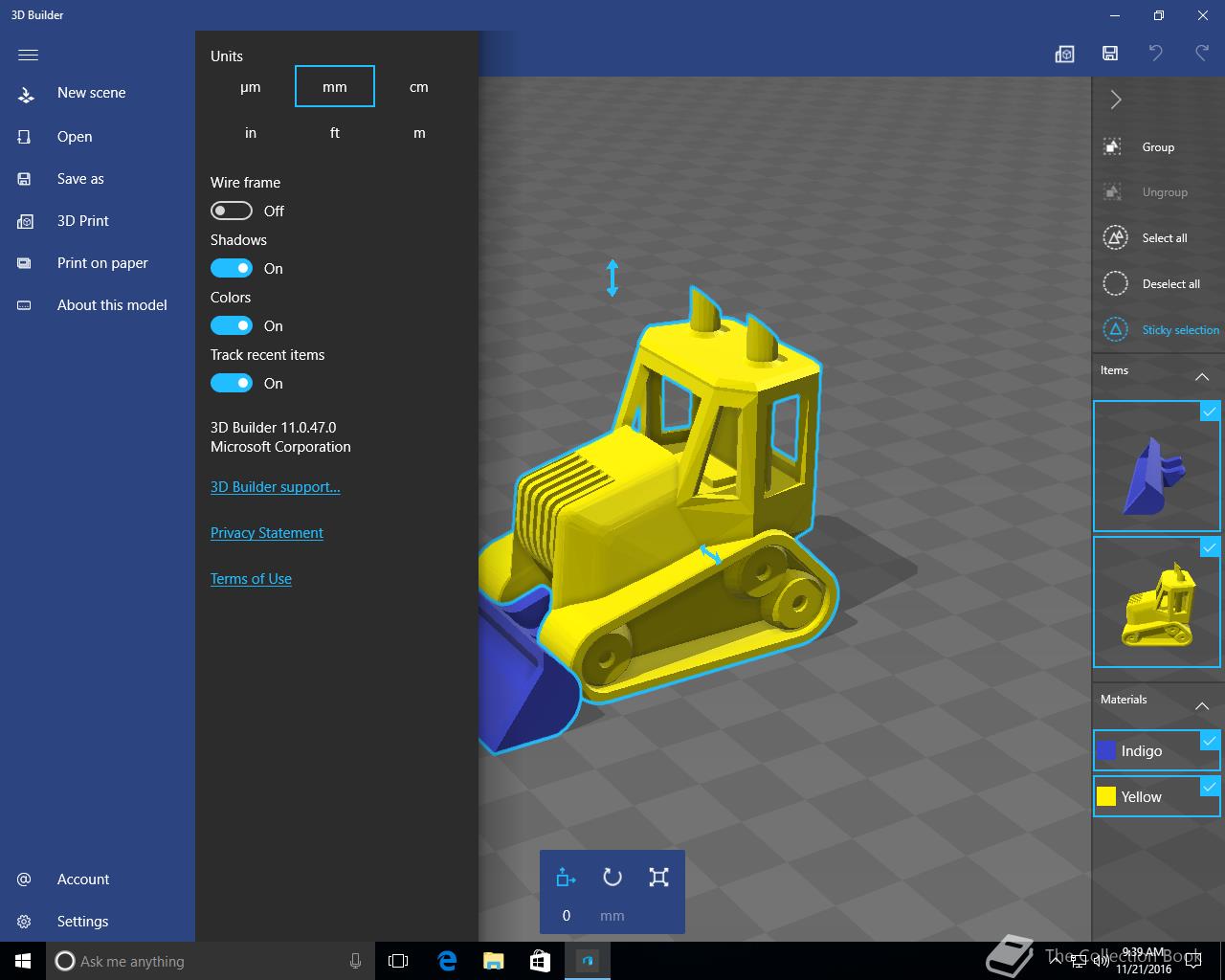Click the Save as disk icon
Screen dimensions: 1225x980
[x=25, y=179]
